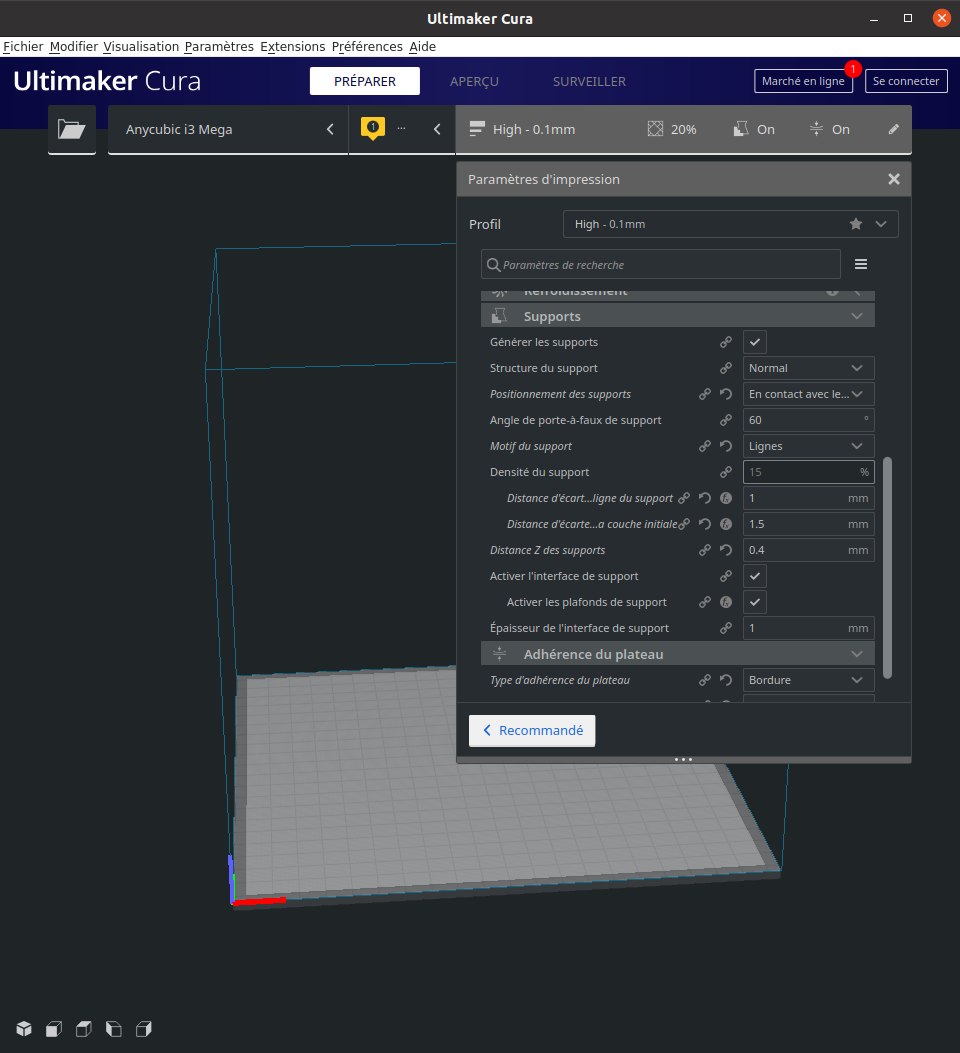Expand the material configuration selector arrow
This screenshot has height=1053, width=960.
pos(437,129)
